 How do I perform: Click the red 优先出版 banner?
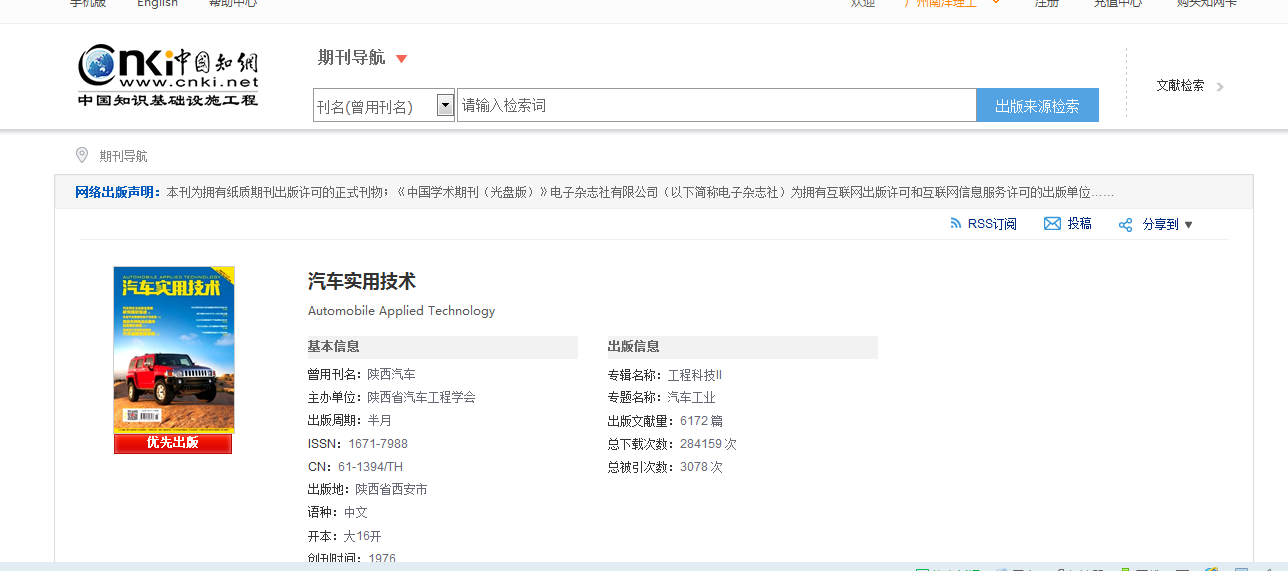coord(173,443)
